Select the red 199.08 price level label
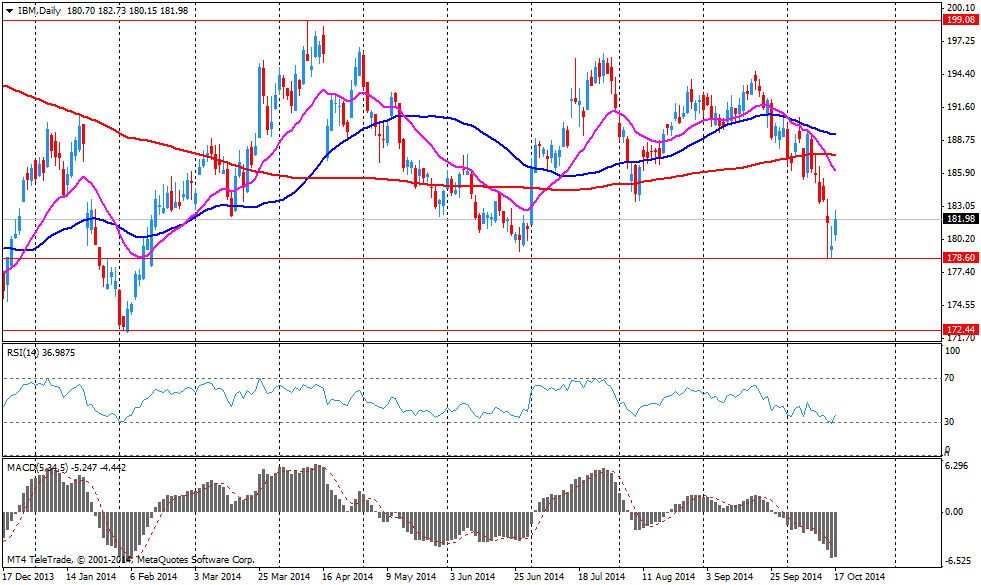Viewport: 981px width, 585px height. (960, 19)
